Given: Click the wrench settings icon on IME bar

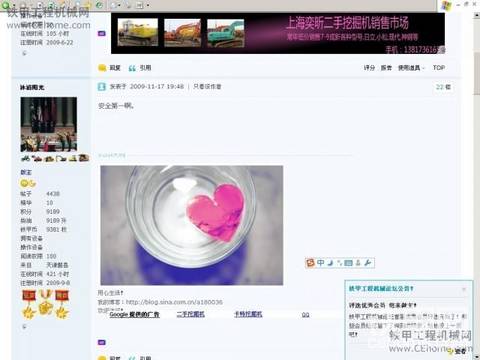Looking at the screenshot, I should 367,263.
